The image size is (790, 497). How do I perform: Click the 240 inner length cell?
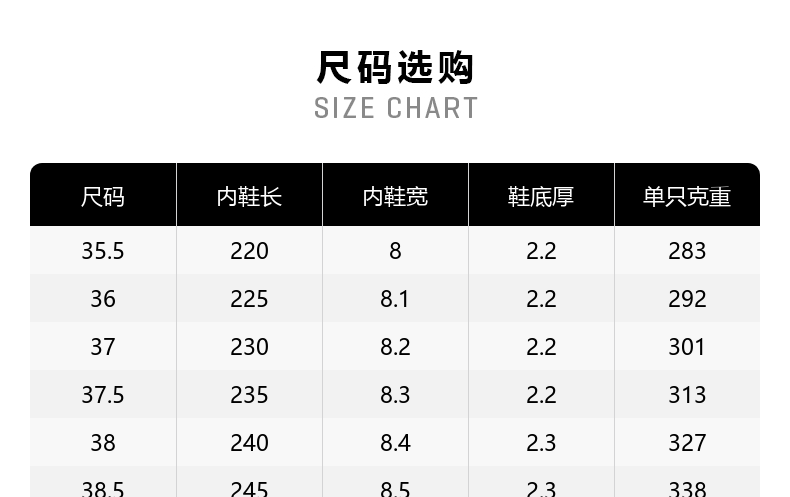(249, 443)
